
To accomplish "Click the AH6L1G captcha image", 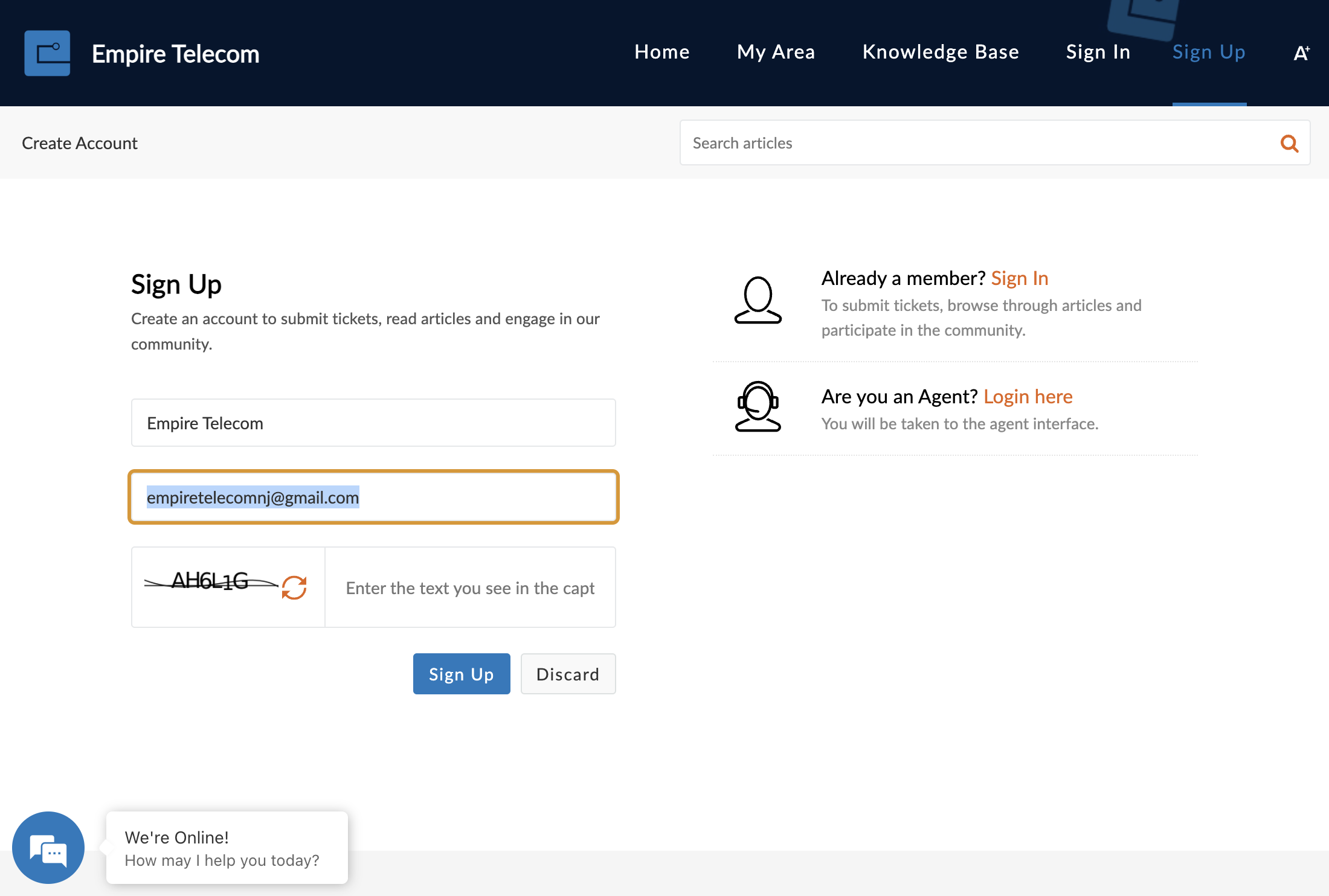I will click(211, 581).
